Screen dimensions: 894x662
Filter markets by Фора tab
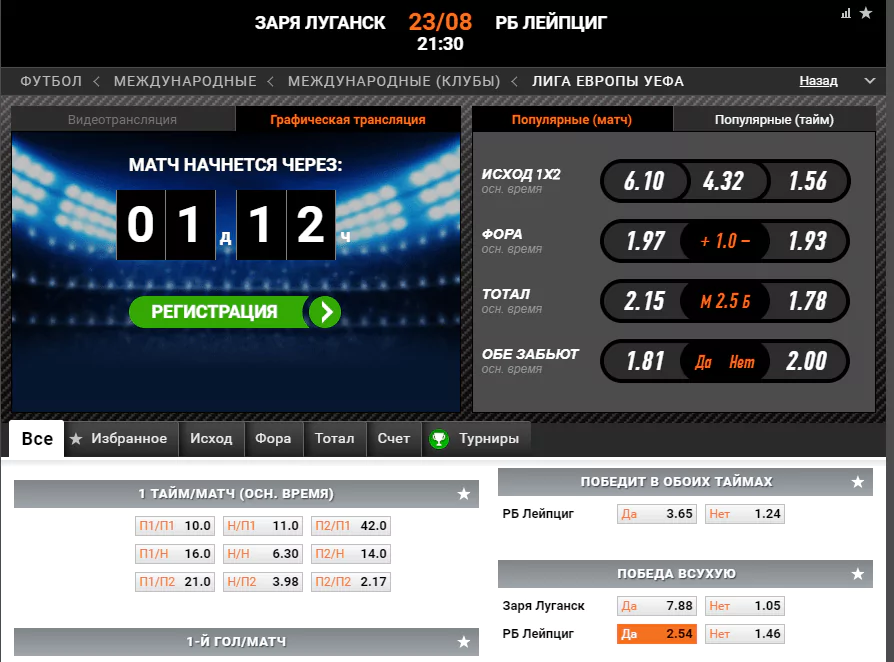tap(273, 438)
